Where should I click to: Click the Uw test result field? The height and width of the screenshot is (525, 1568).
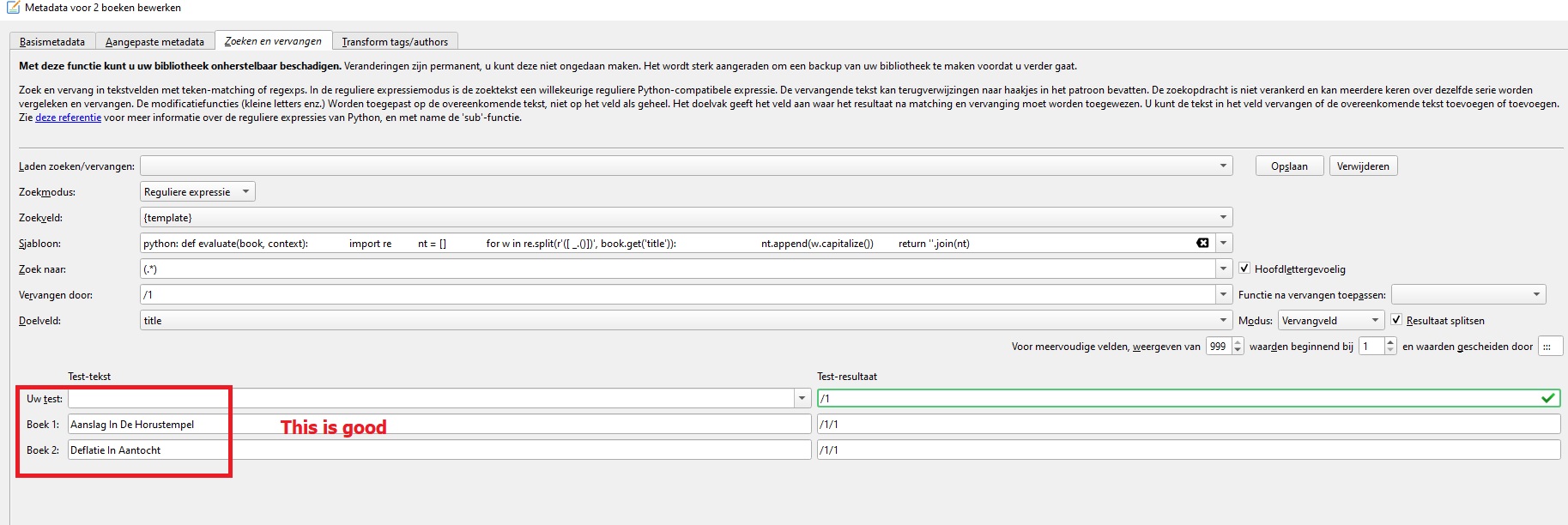pyautogui.click(x=1189, y=398)
